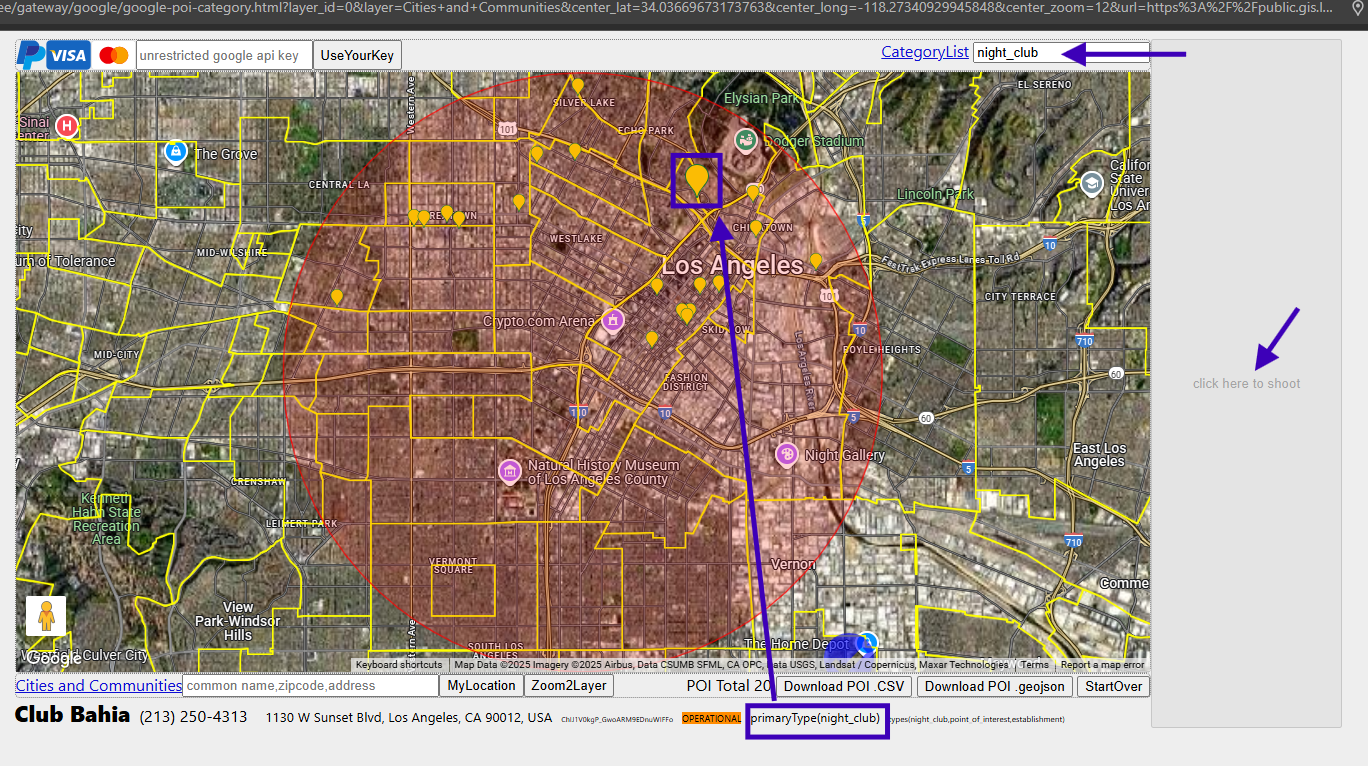Click the MyLocation button
Image resolution: width=1368 pixels, height=766 pixels.
pyautogui.click(x=481, y=686)
